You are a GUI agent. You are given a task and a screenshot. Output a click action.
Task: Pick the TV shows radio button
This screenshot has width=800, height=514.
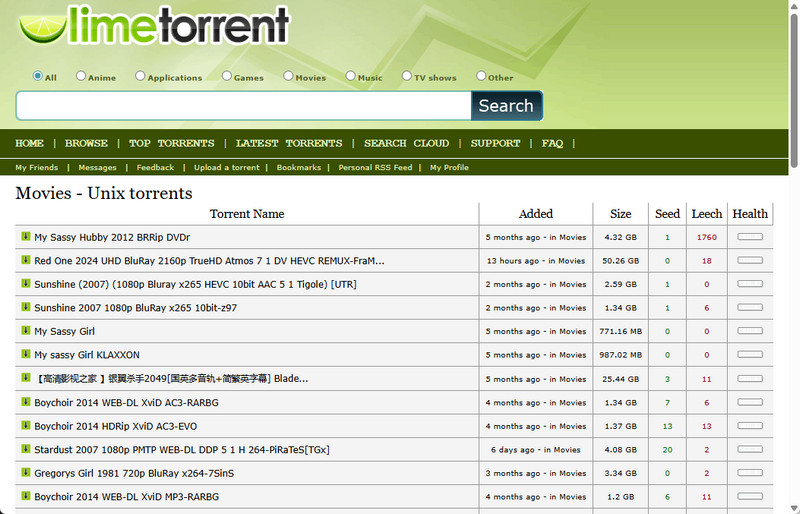point(406,76)
